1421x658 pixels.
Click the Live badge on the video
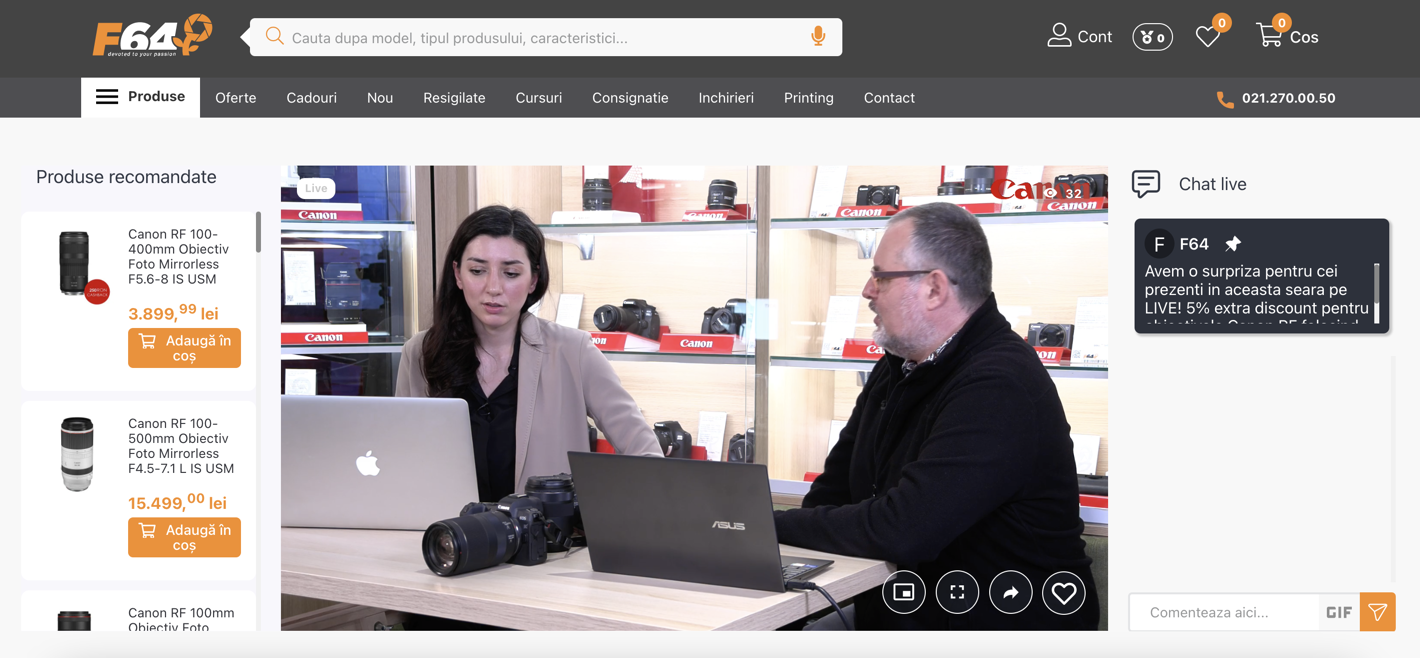point(316,188)
